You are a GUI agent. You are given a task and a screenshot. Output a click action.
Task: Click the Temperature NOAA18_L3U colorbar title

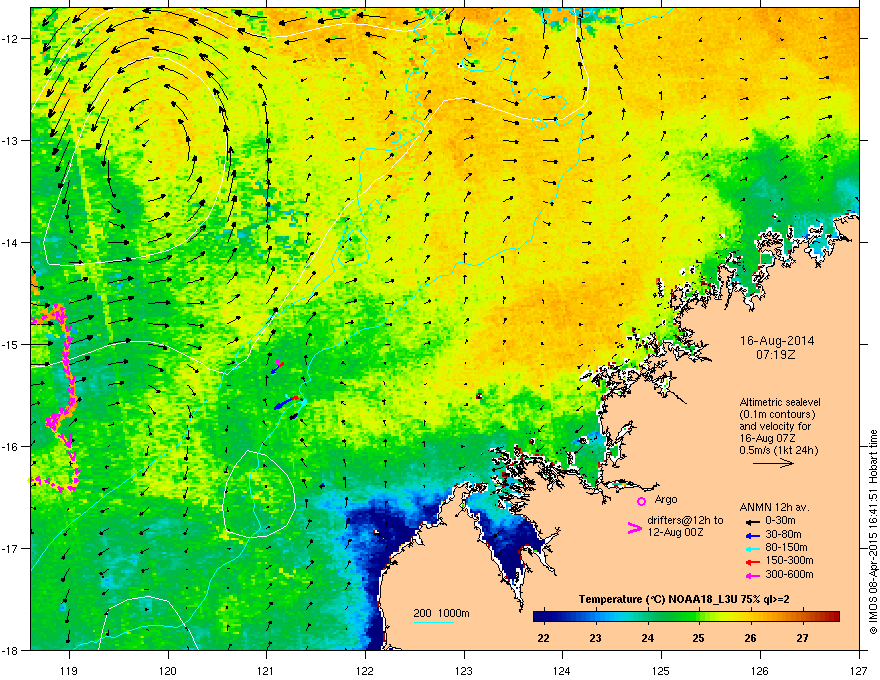click(684, 599)
